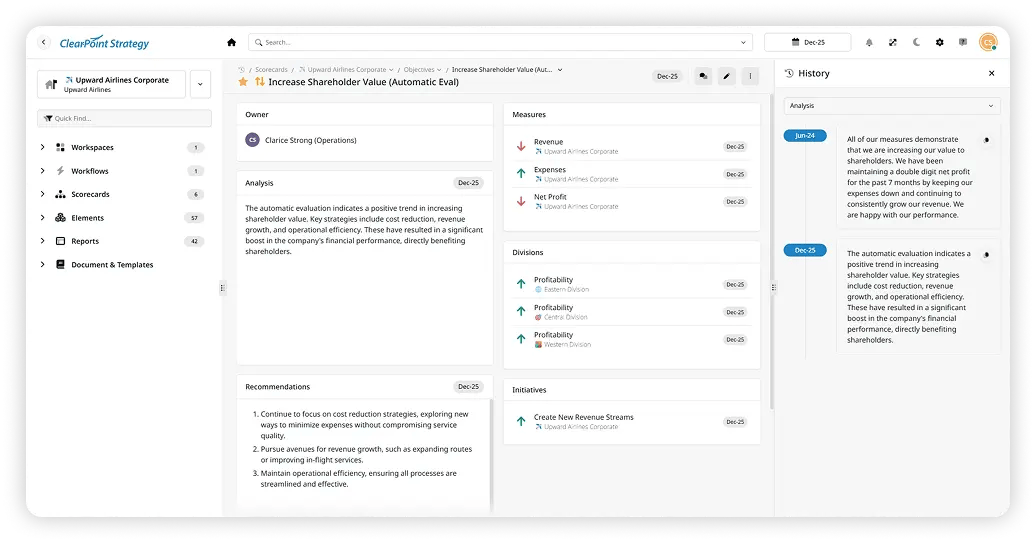Viewport: 1036px width, 543px height.
Task: Open Workspaces in the sidebar
Action: coord(92,147)
